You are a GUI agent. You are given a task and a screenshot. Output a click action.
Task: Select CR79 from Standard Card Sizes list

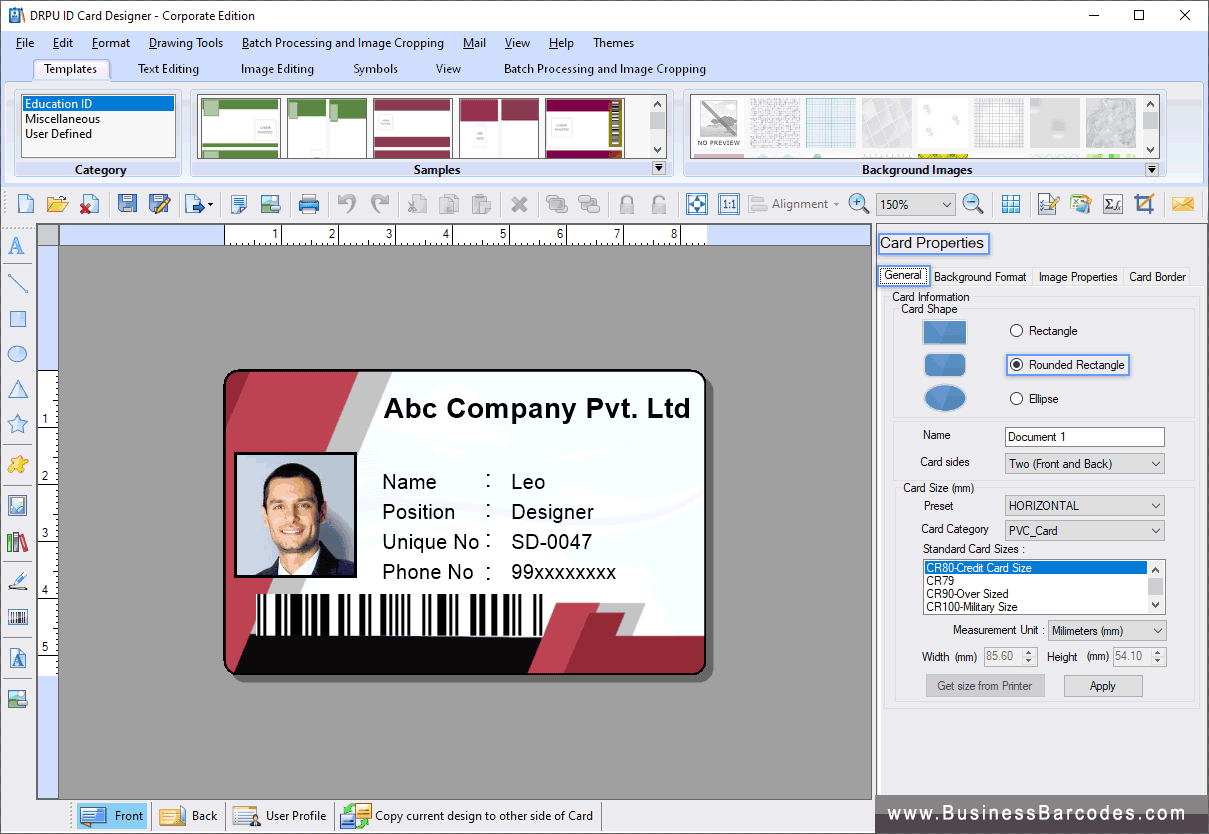938,578
